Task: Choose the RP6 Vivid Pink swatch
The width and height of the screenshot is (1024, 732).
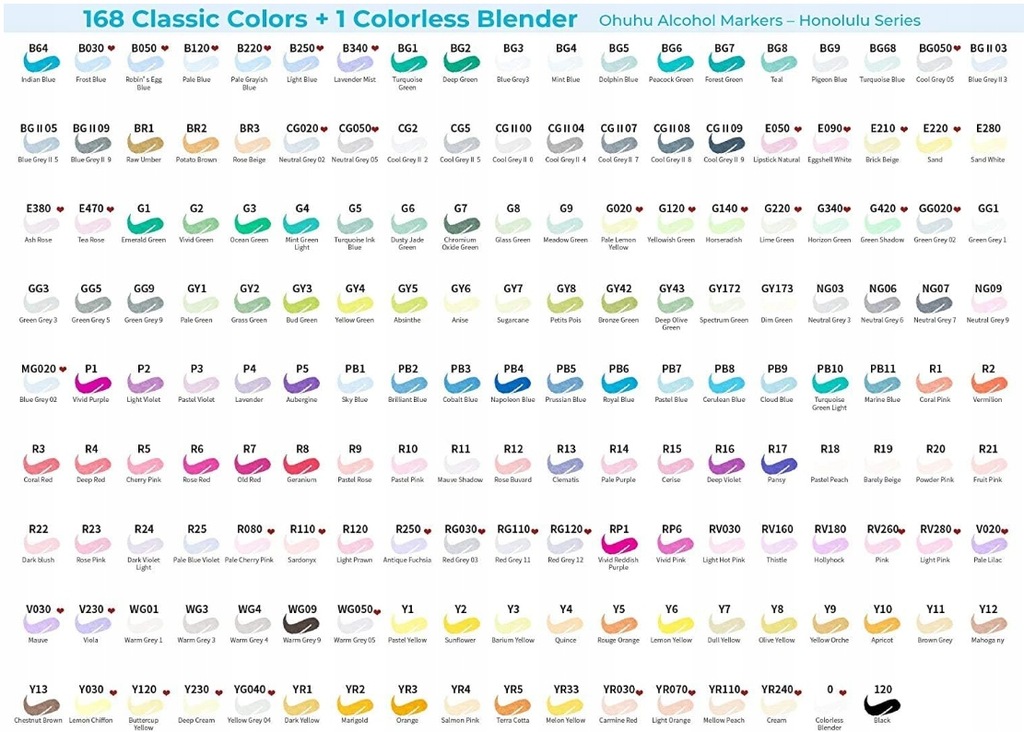Action: [675, 545]
